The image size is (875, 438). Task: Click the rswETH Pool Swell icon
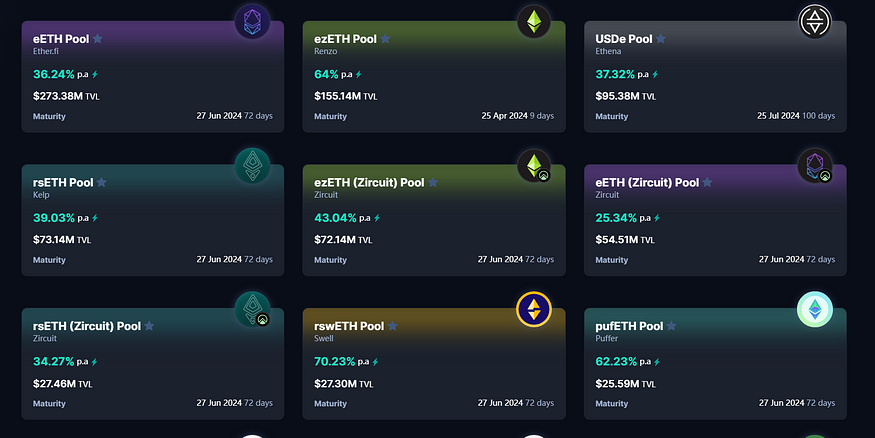[x=534, y=310]
